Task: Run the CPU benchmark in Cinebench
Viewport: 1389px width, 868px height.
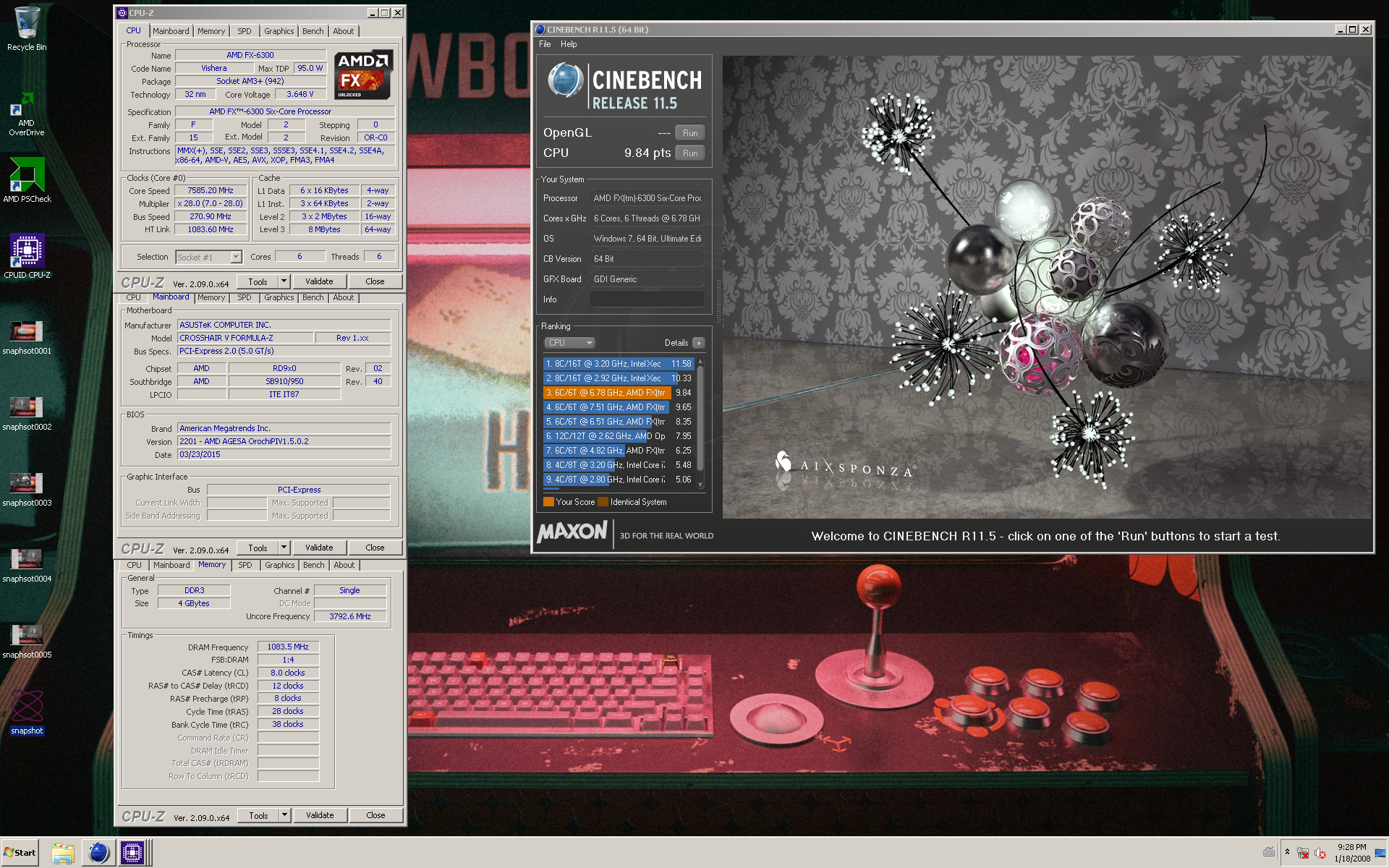Action: pos(690,153)
